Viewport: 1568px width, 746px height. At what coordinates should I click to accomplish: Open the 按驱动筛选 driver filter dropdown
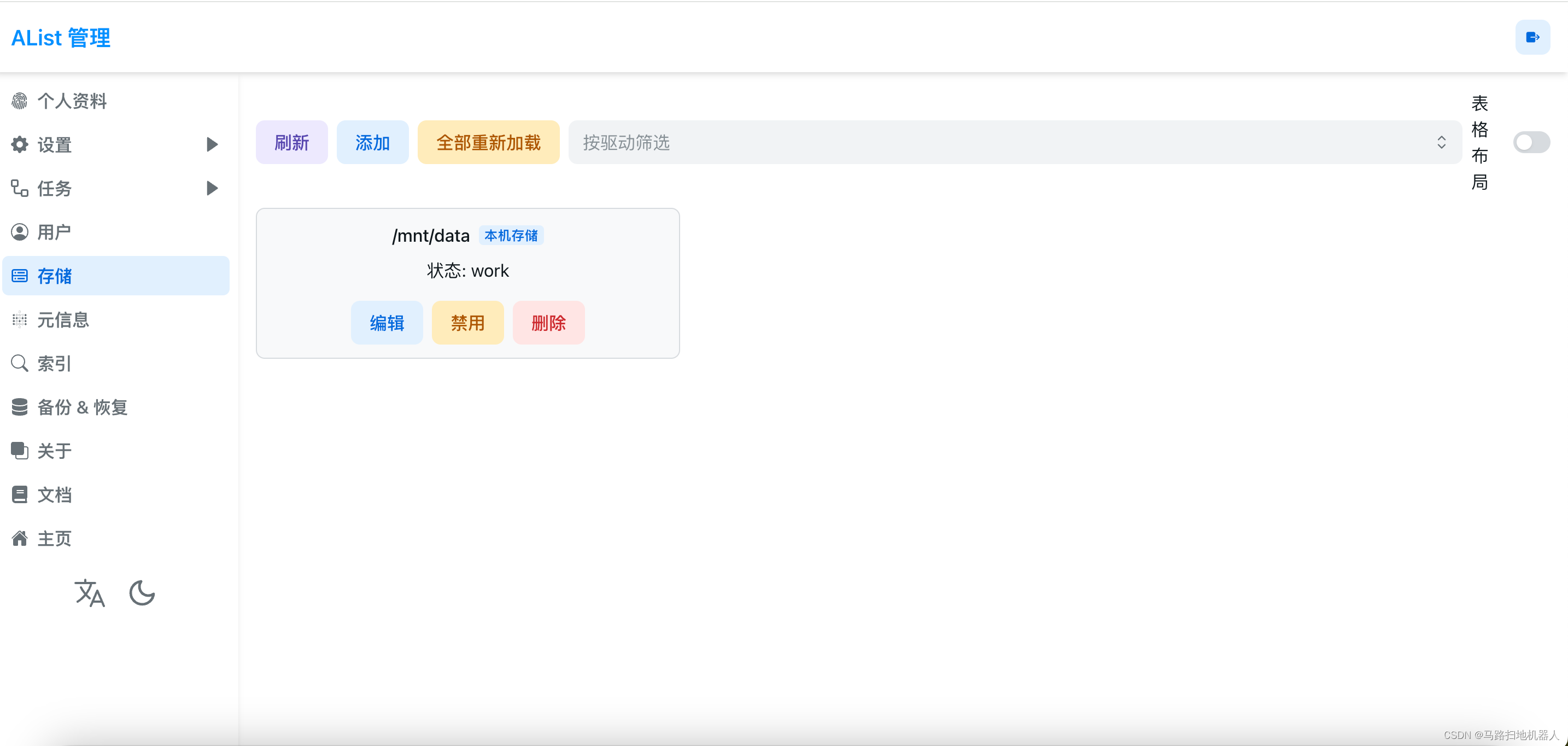1014,143
